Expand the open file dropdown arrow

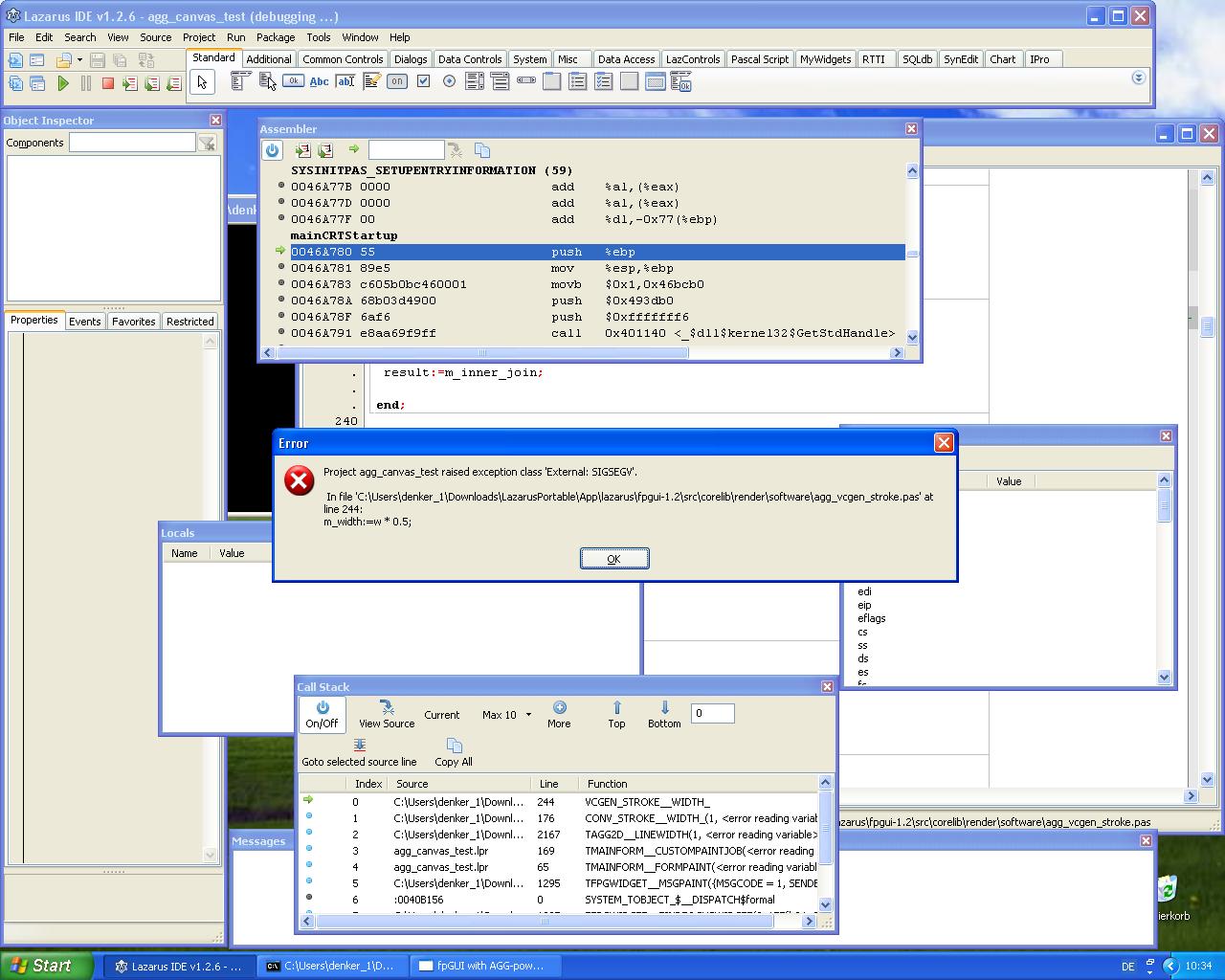click(79, 60)
